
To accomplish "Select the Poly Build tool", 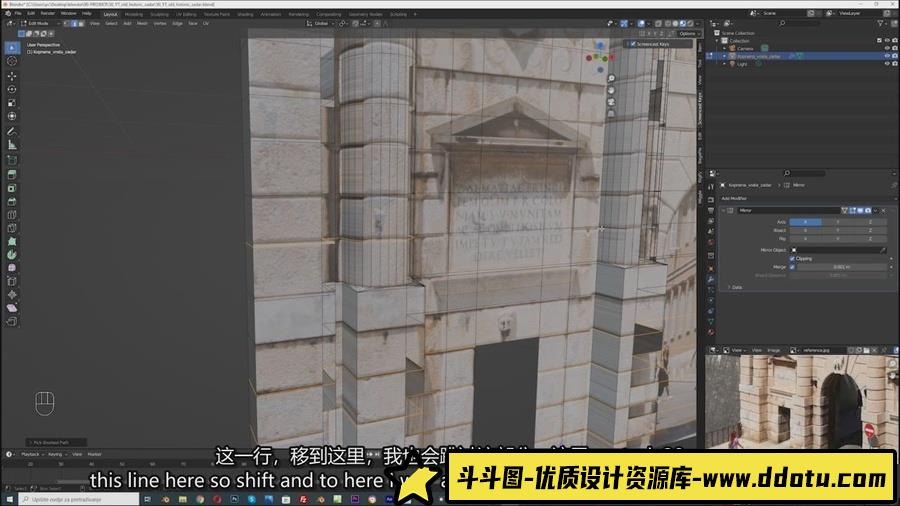I will [x=11, y=242].
